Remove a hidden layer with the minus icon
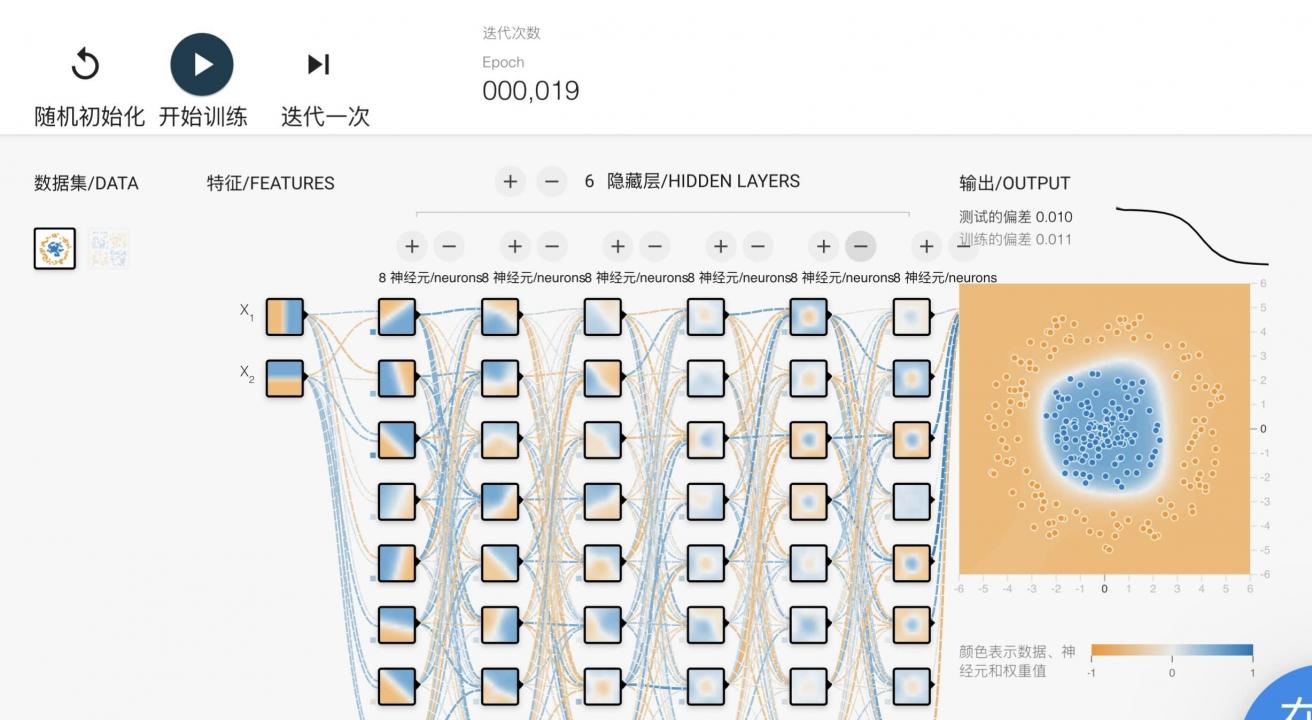 (552, 181)
